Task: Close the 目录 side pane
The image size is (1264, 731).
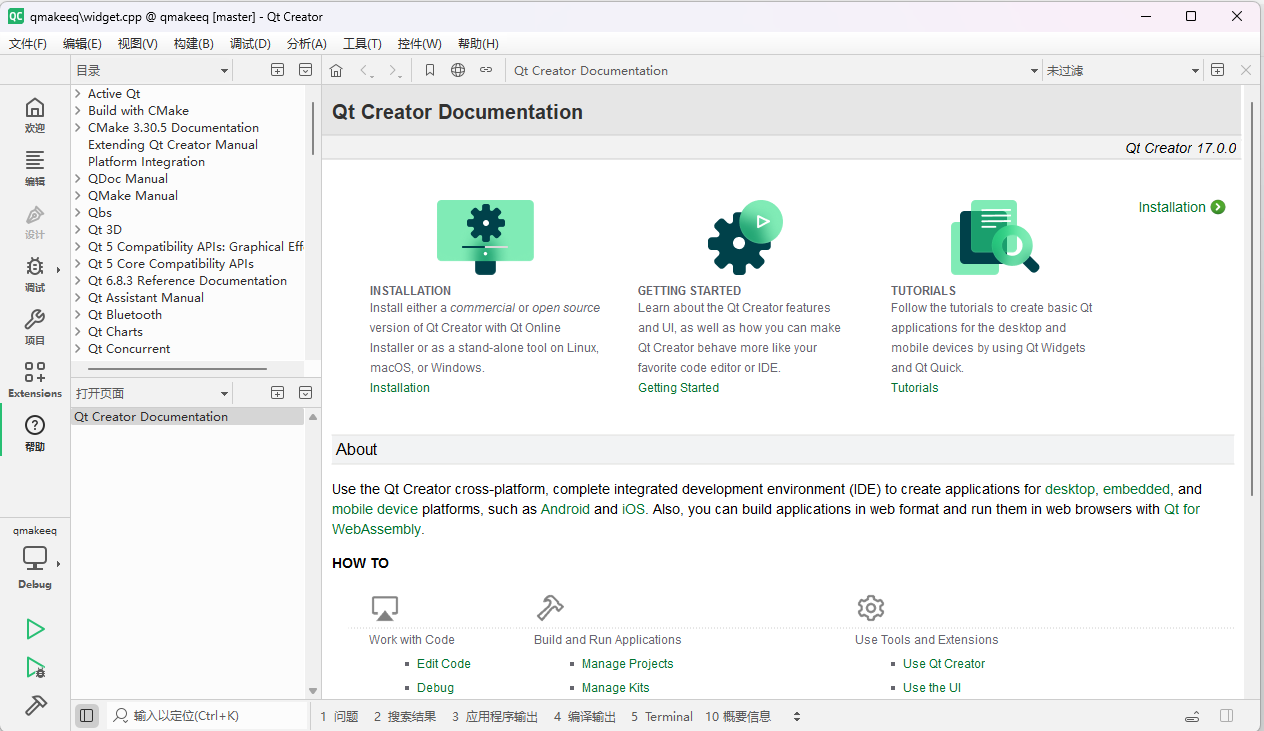Action: click(306, 70)
